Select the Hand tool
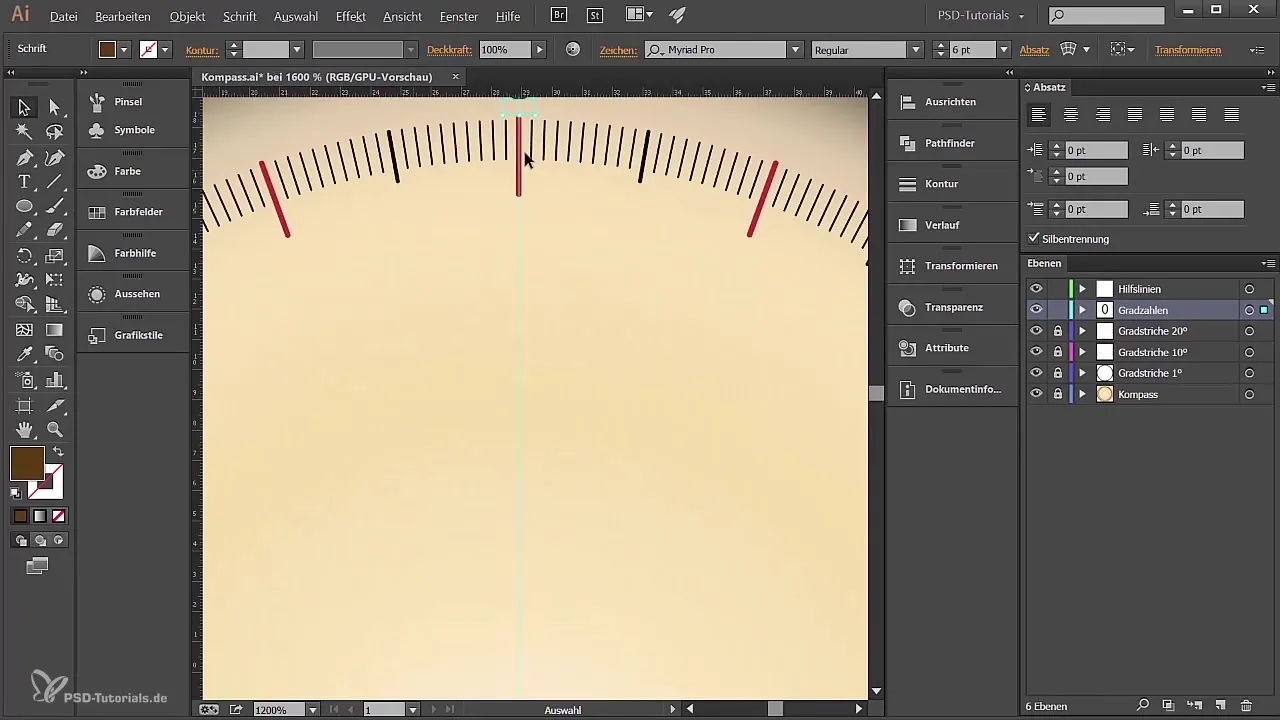Image resolution: width=1280 pixels, height=720 pixels. 24,430
